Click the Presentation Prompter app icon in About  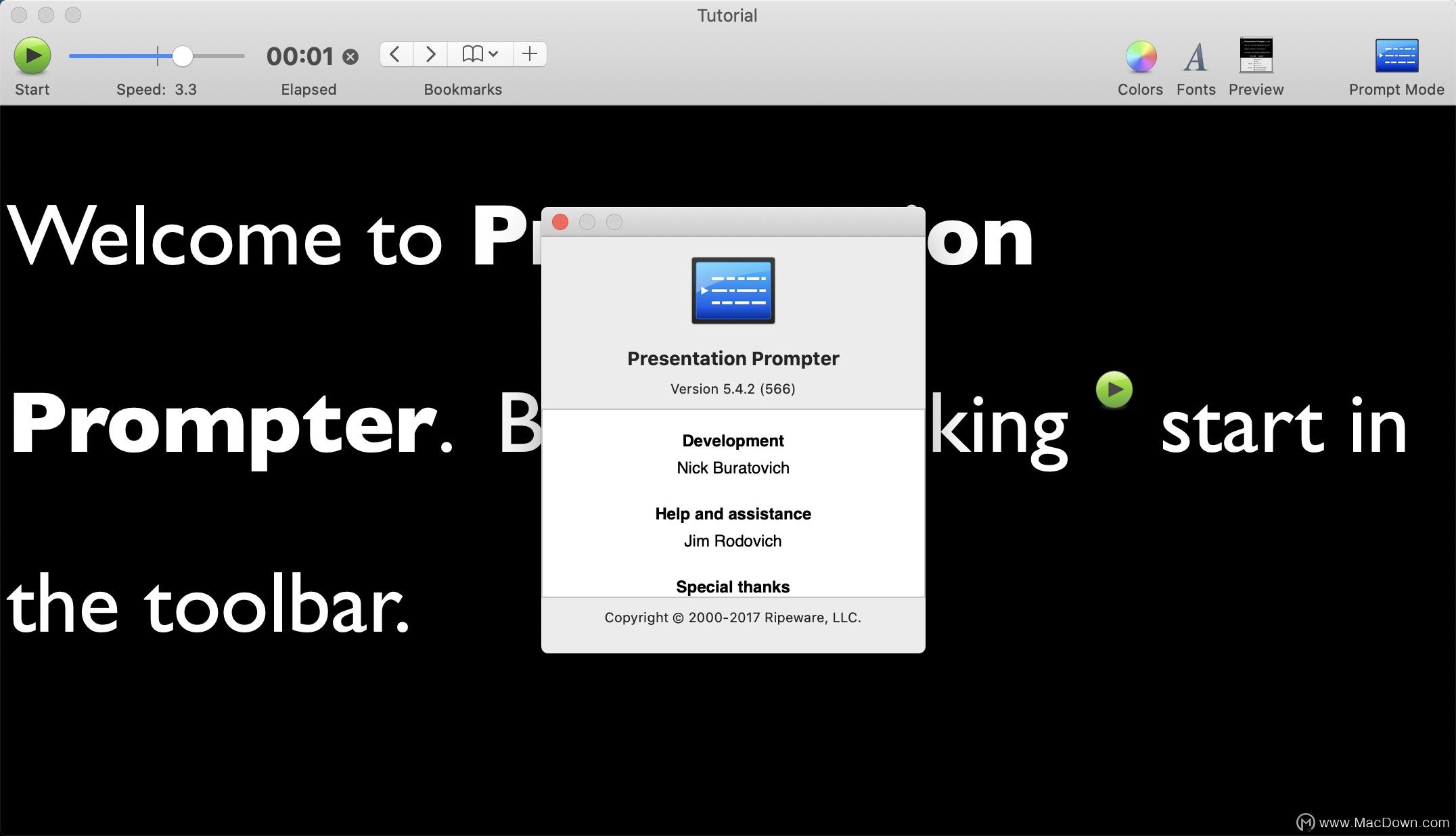[733, 291]
